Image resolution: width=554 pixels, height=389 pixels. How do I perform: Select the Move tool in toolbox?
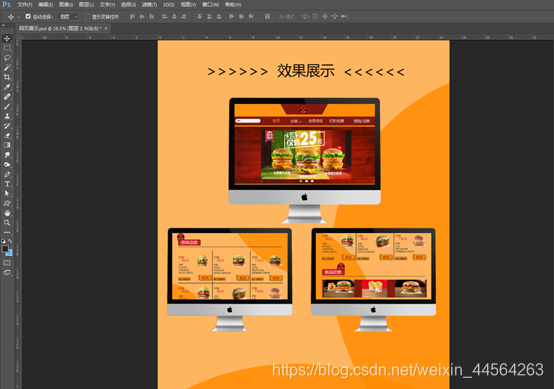point(7,38)
